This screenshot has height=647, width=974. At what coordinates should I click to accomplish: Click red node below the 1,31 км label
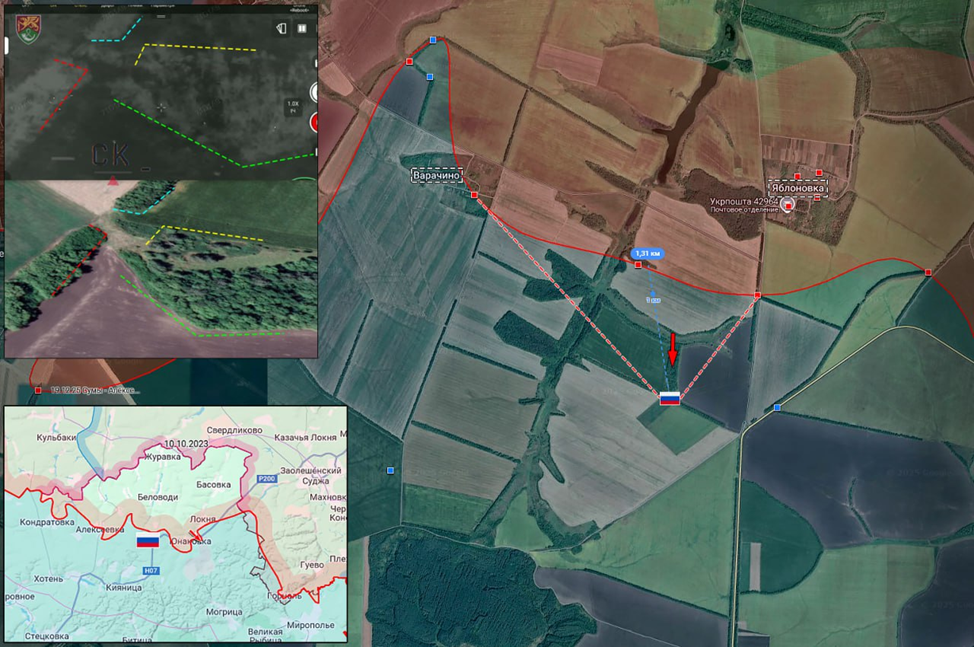click(x=639, y=265)
